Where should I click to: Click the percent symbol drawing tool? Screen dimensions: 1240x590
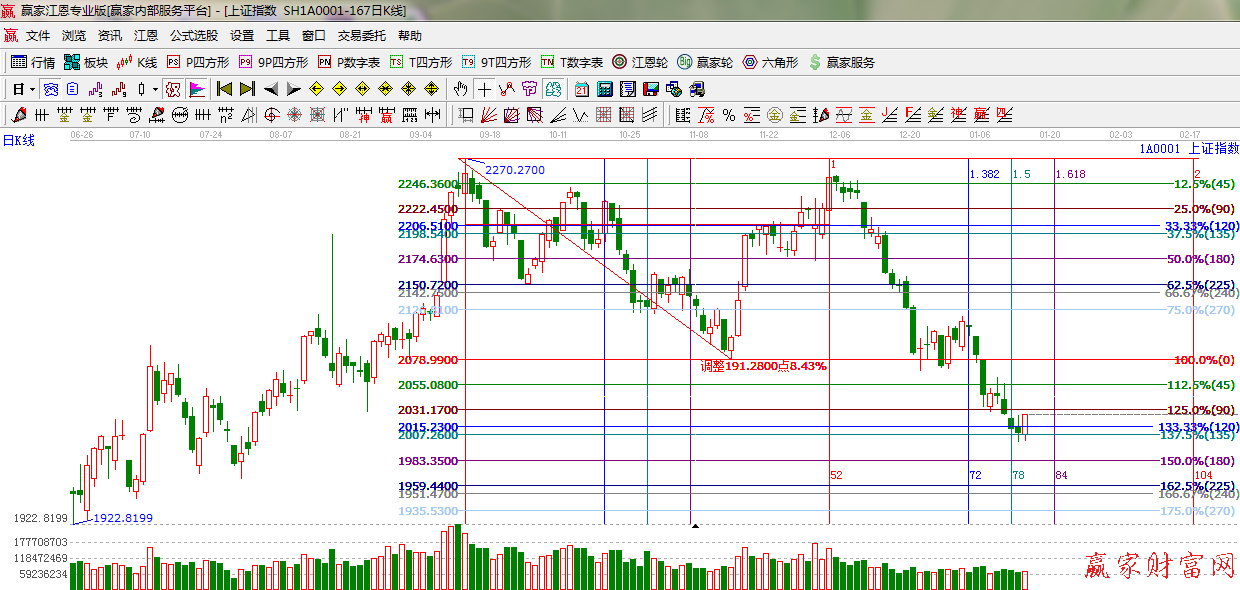(729, 115)
